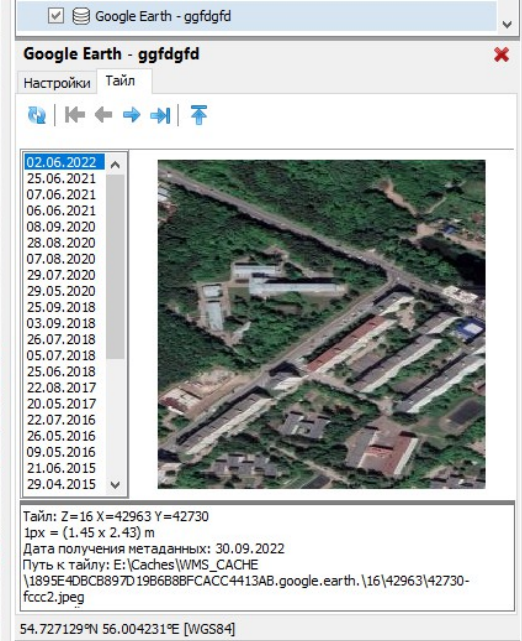Toggle the Google Earth - ggfdgfd layer checkbox
This screenshot has height=641, width=522.
click(56, 16)
